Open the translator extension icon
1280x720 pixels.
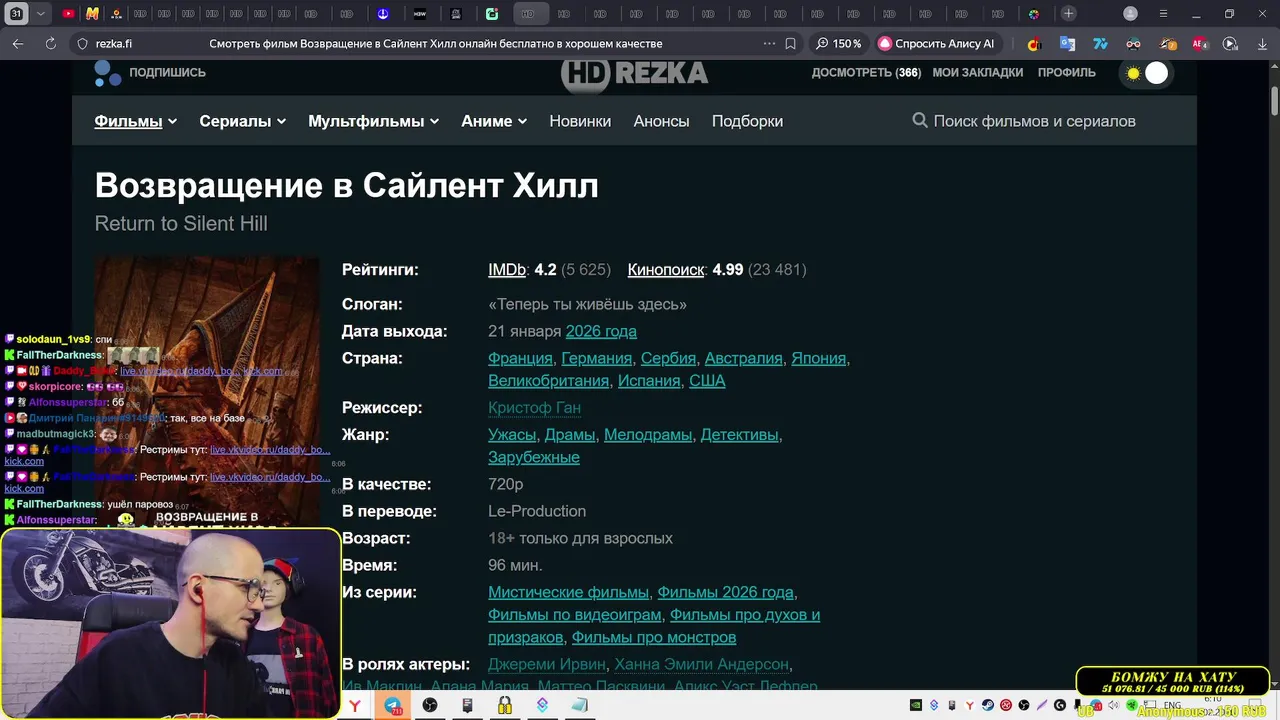(1067, 44)
